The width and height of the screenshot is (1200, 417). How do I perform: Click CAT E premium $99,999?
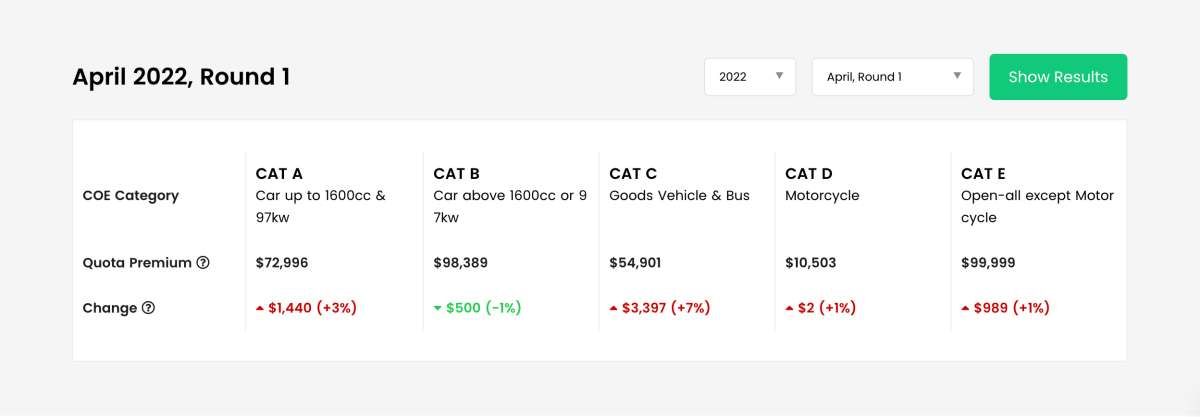pos(990,263)
